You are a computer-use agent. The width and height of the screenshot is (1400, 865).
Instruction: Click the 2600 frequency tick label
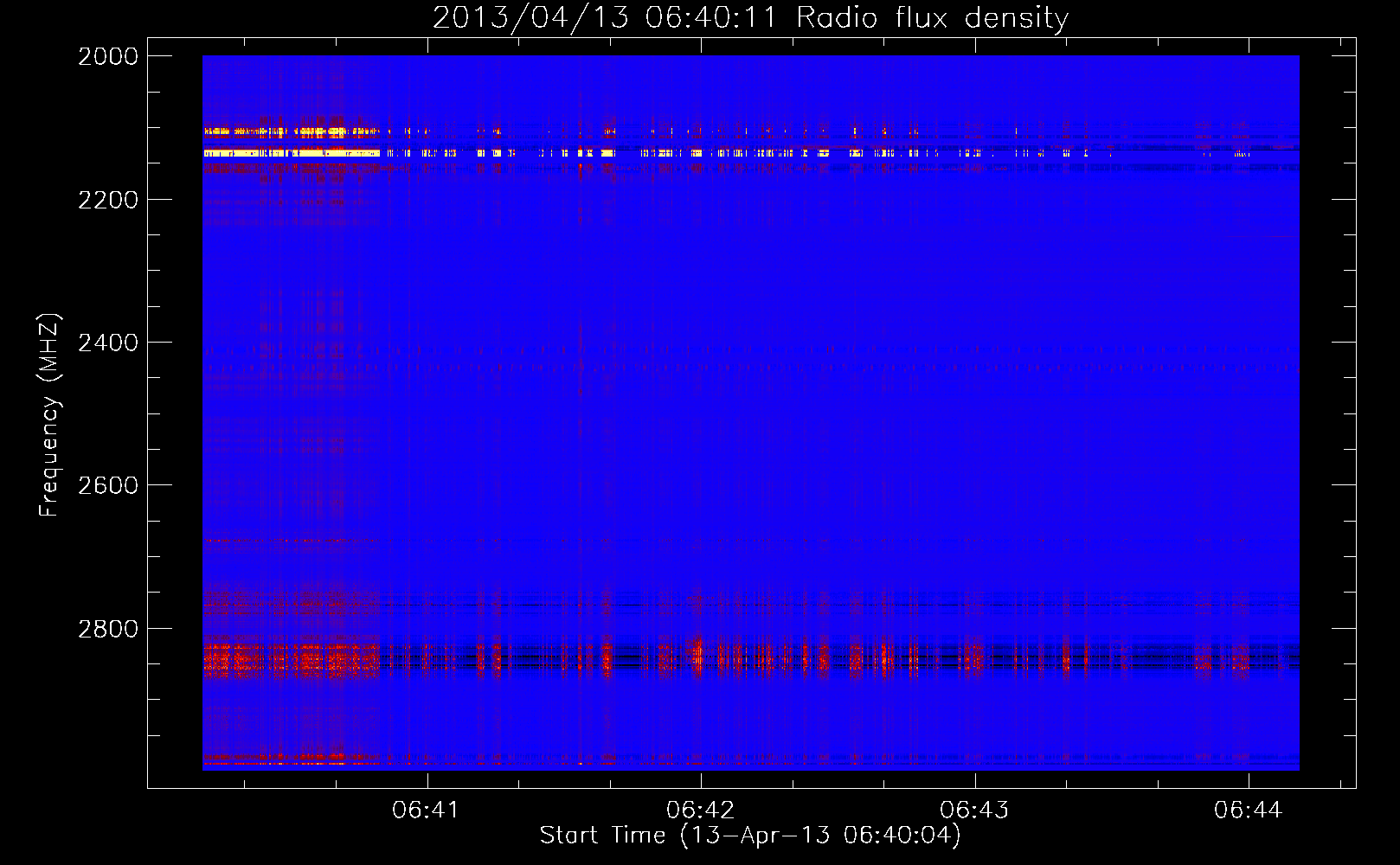tap(108, 485)
